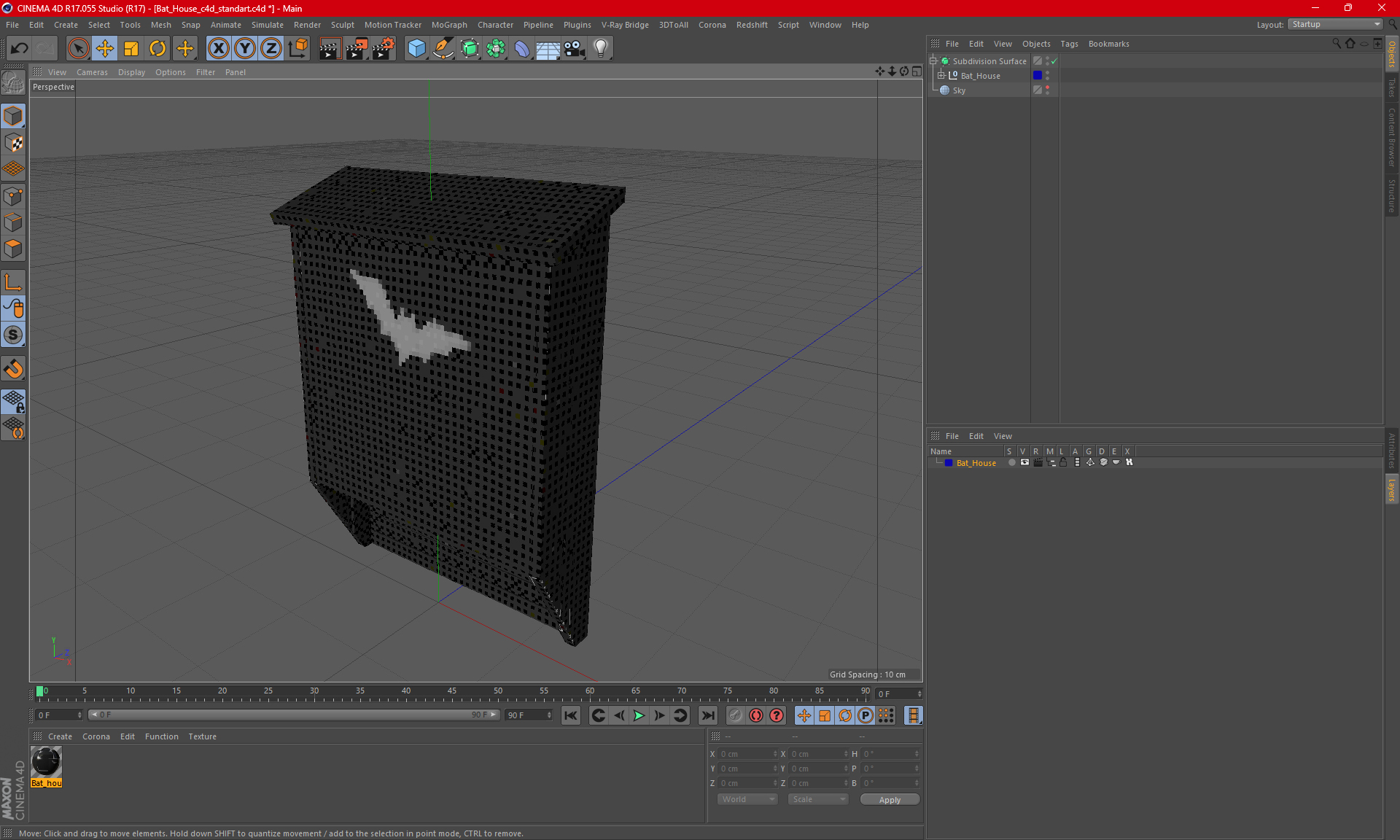Click Create button in material panel

click(60, 736)
